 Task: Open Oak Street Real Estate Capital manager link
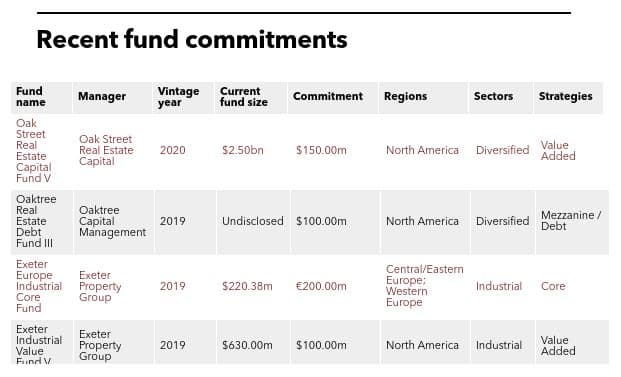pos(106,150)
